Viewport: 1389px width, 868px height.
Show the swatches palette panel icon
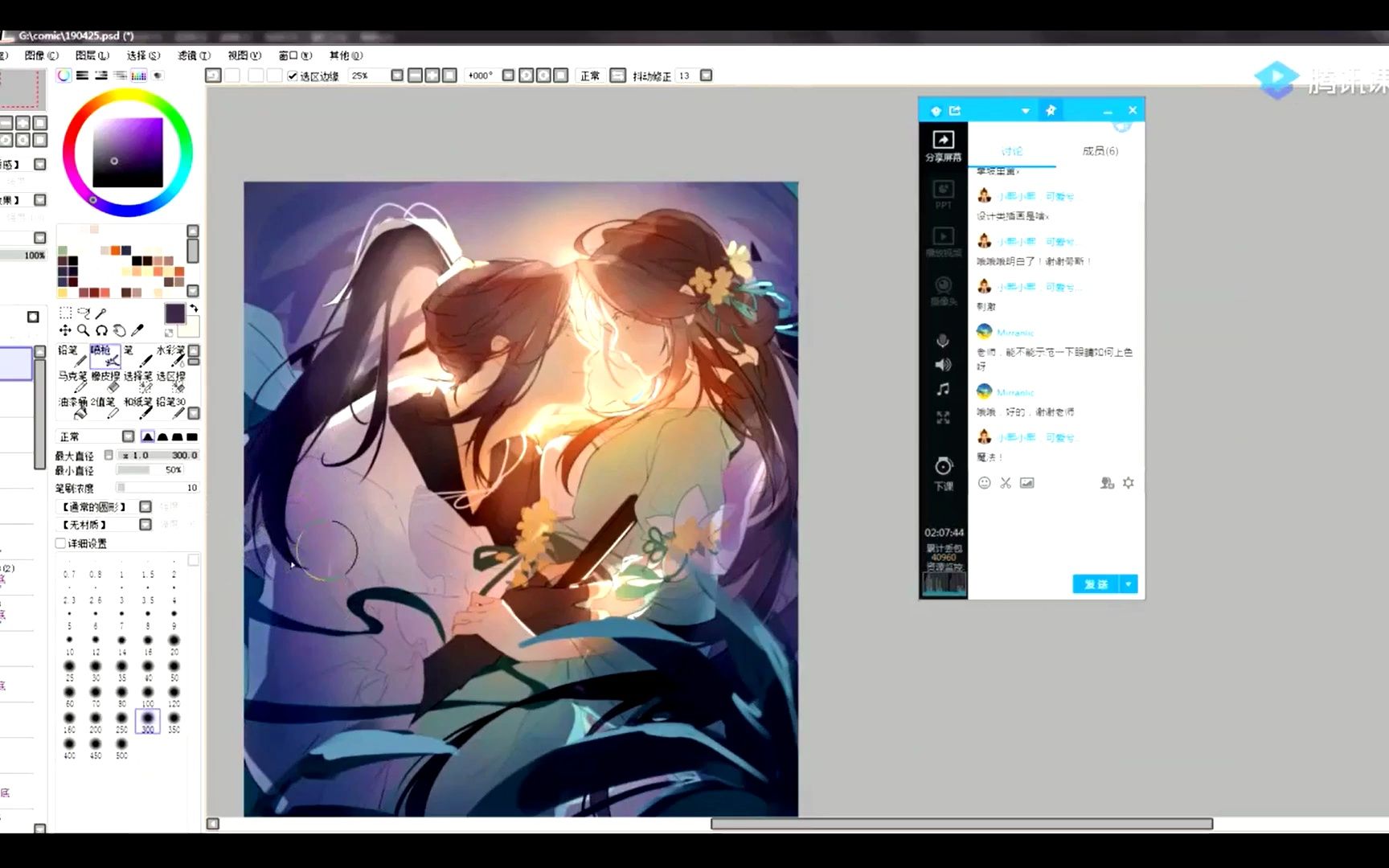(x=139, y=76)
